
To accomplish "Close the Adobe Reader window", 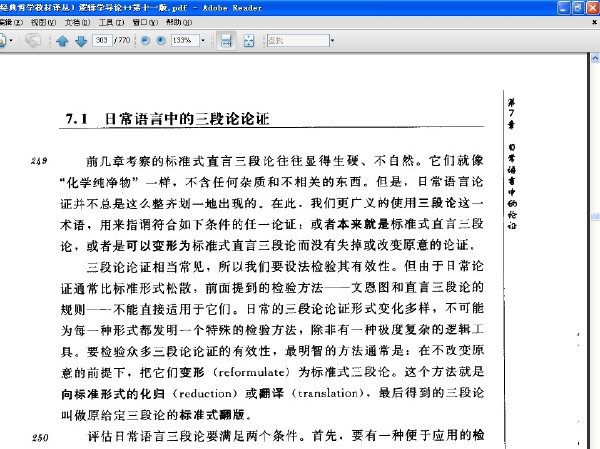I will coord(592,8).
